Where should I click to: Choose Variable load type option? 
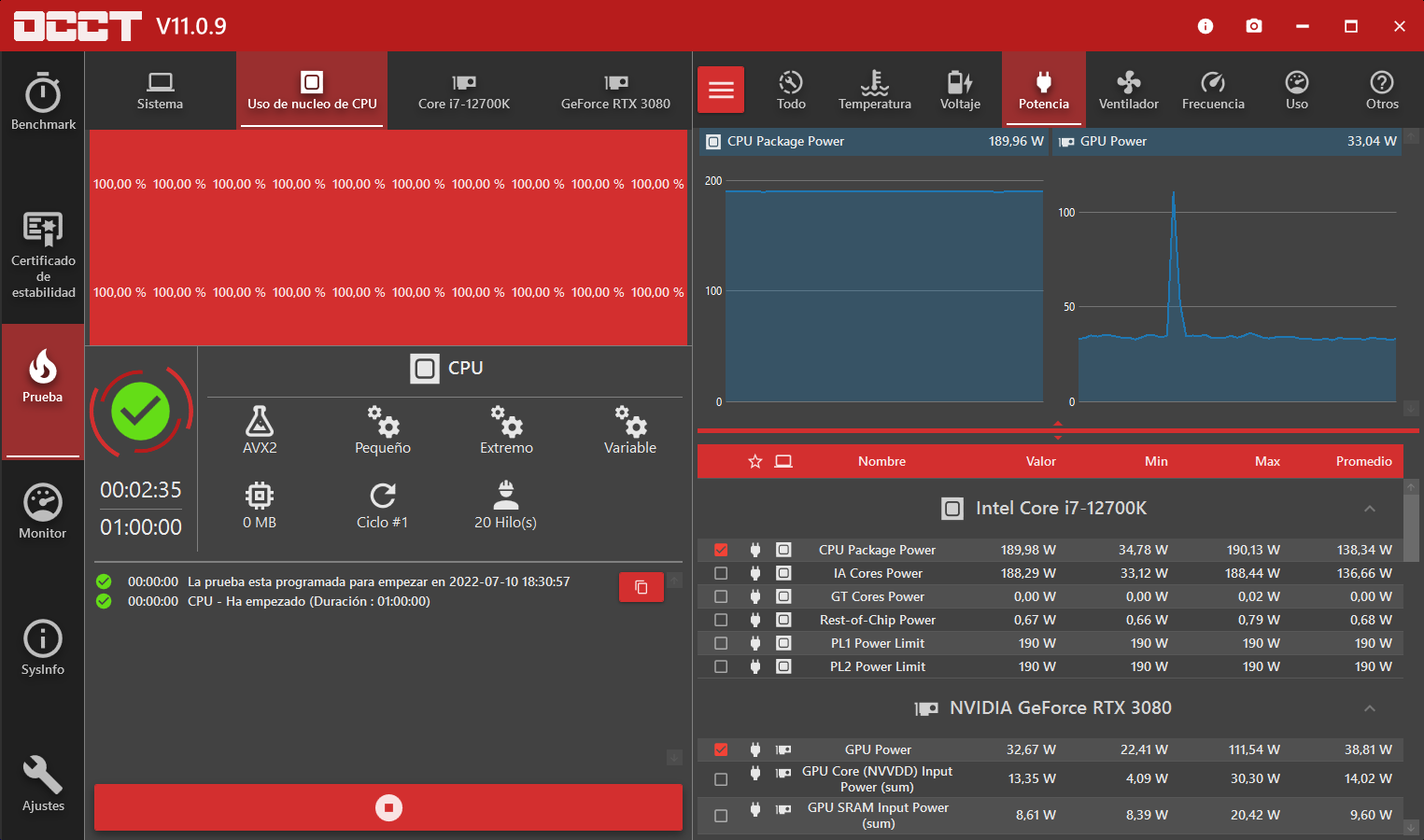(630, 429)
